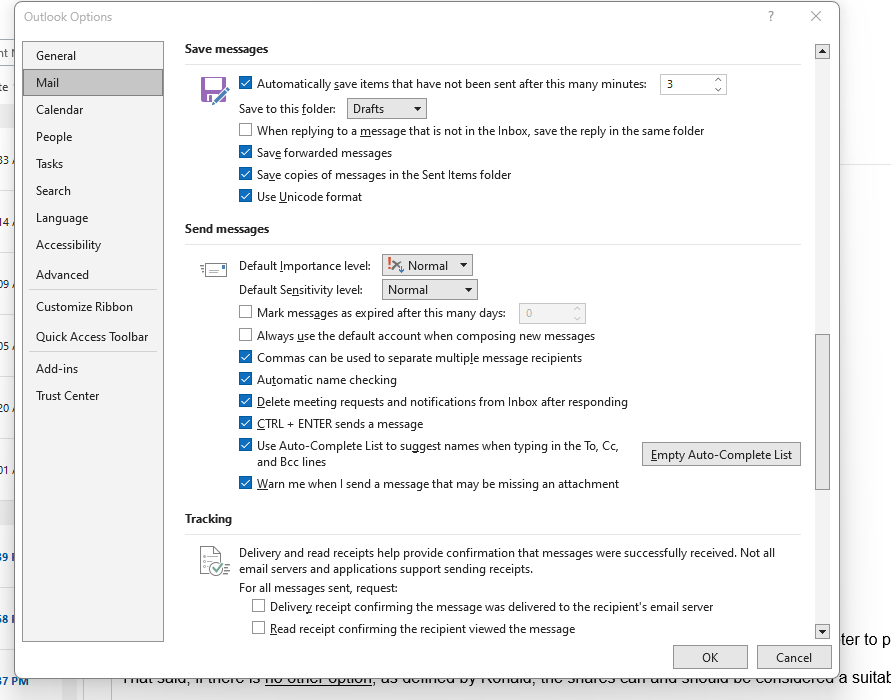
Task: Click the importance level icon inside the dropdown
Action: pyautogui.click(x=397, y=265)
